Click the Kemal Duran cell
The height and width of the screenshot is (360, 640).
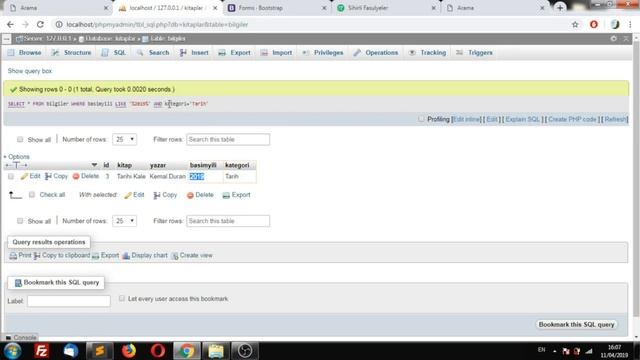[x=168, y=176]
